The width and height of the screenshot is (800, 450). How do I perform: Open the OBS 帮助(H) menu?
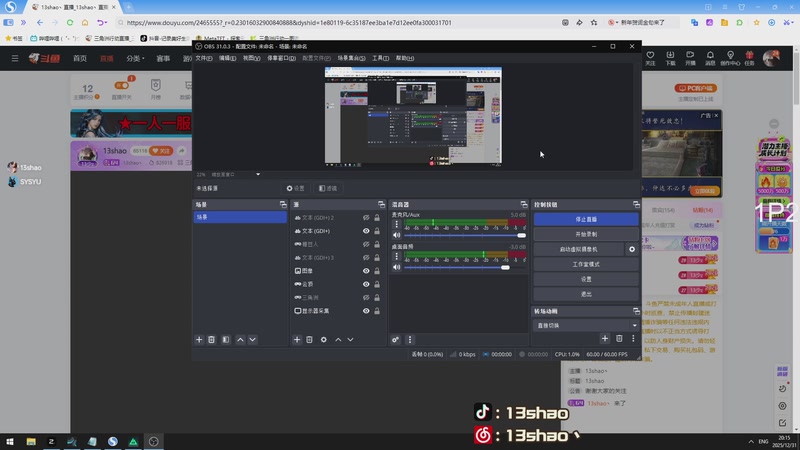(405, 58)
